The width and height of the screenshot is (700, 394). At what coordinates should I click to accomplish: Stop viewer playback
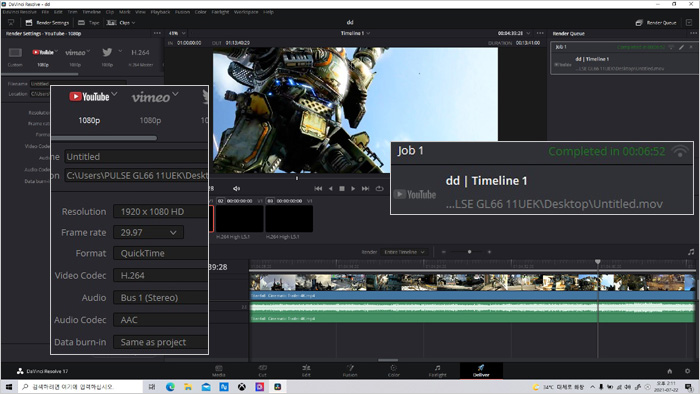tap(342, 189)
